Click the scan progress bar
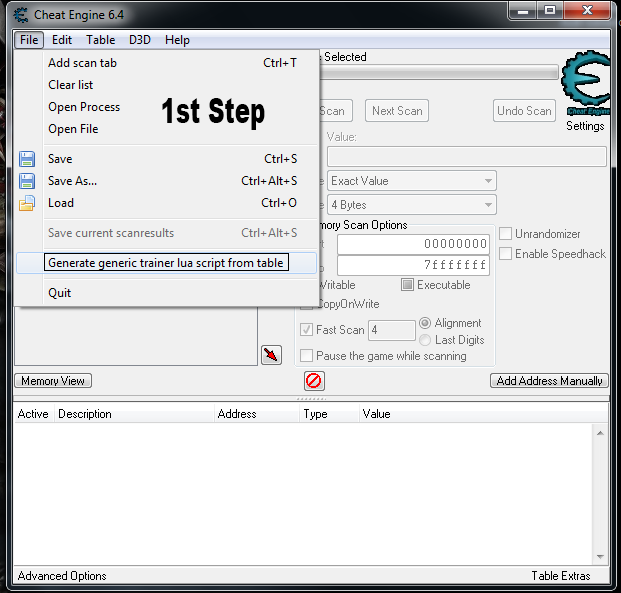 click(x=440, y=73)
